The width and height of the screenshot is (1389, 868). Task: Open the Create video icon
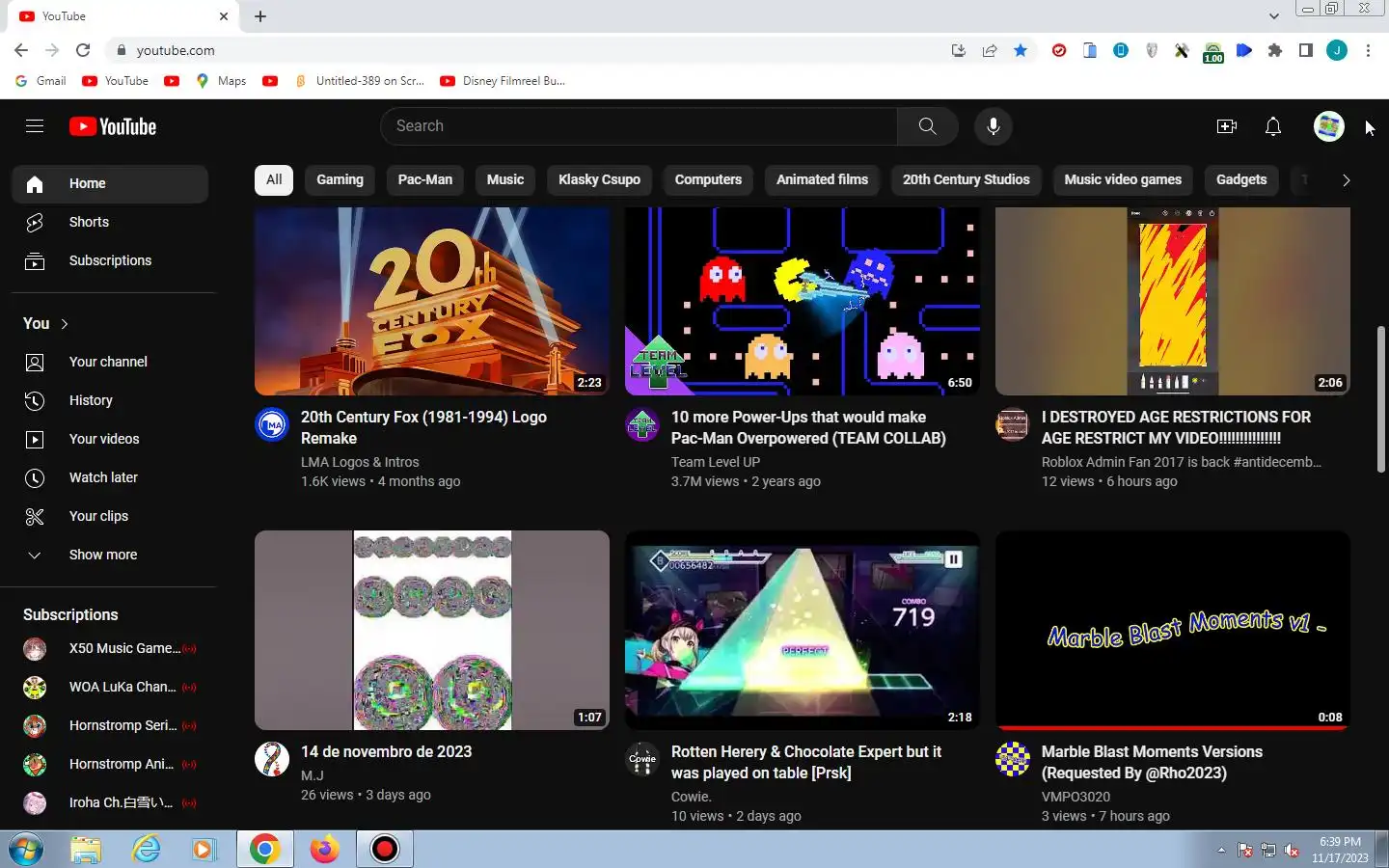1227,126
